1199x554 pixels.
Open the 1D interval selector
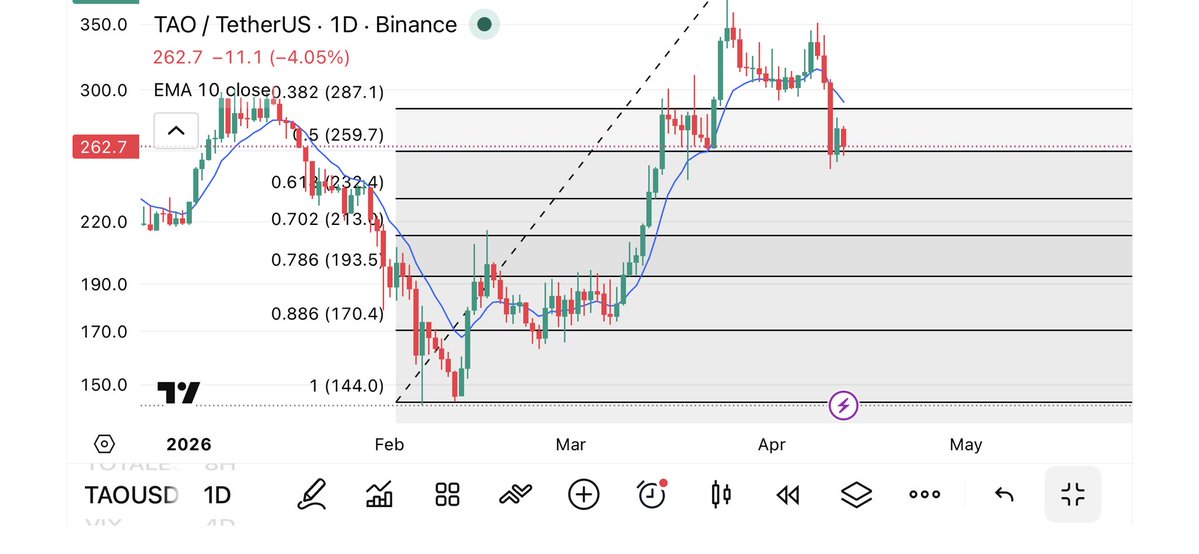(x=217, y=495)
